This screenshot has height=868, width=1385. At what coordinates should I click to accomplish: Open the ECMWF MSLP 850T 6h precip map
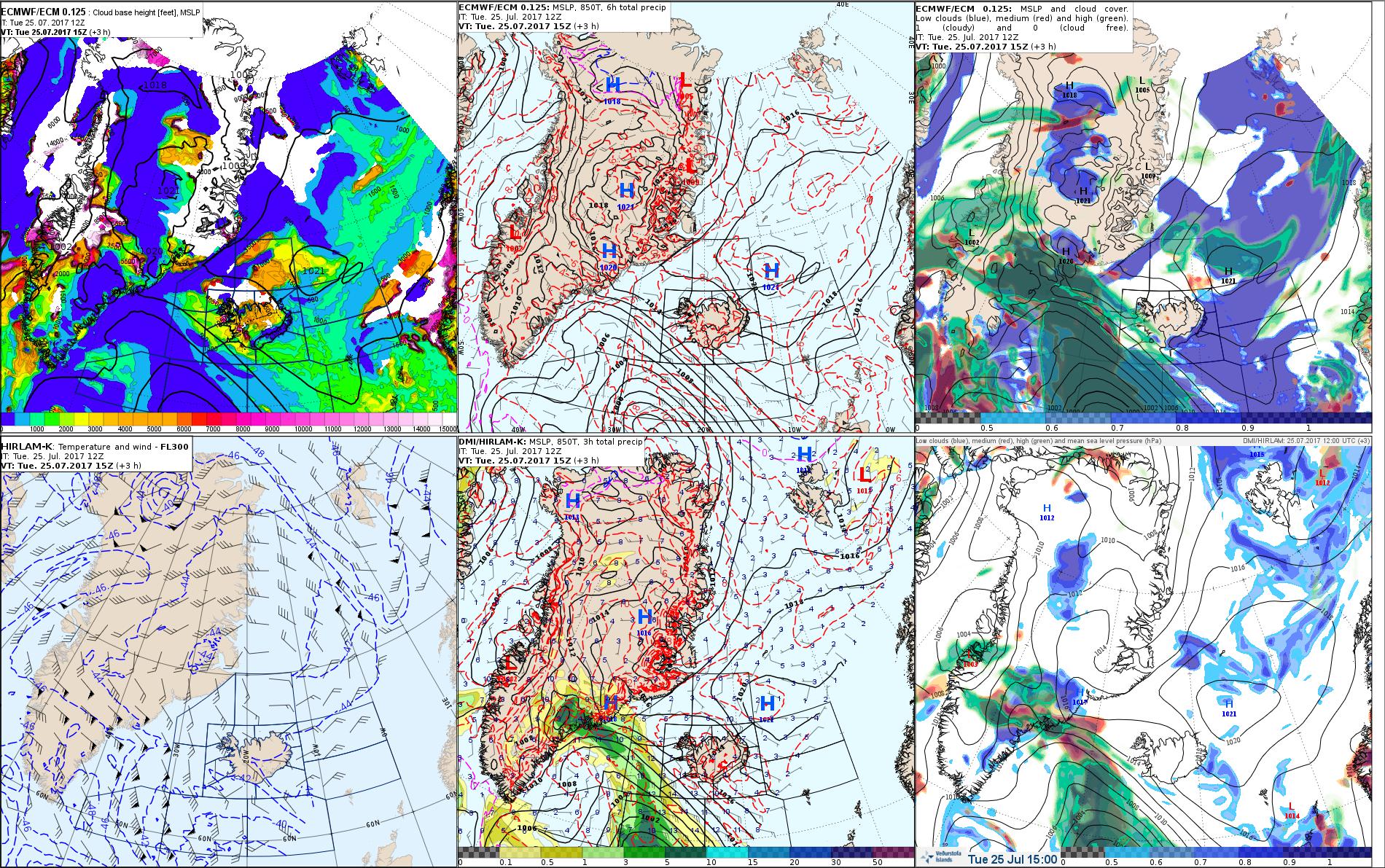click(686, 216)
